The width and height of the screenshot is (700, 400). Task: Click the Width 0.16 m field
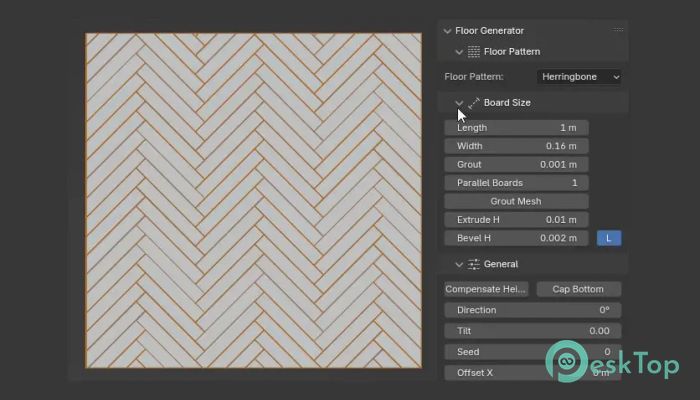[516, 146]
